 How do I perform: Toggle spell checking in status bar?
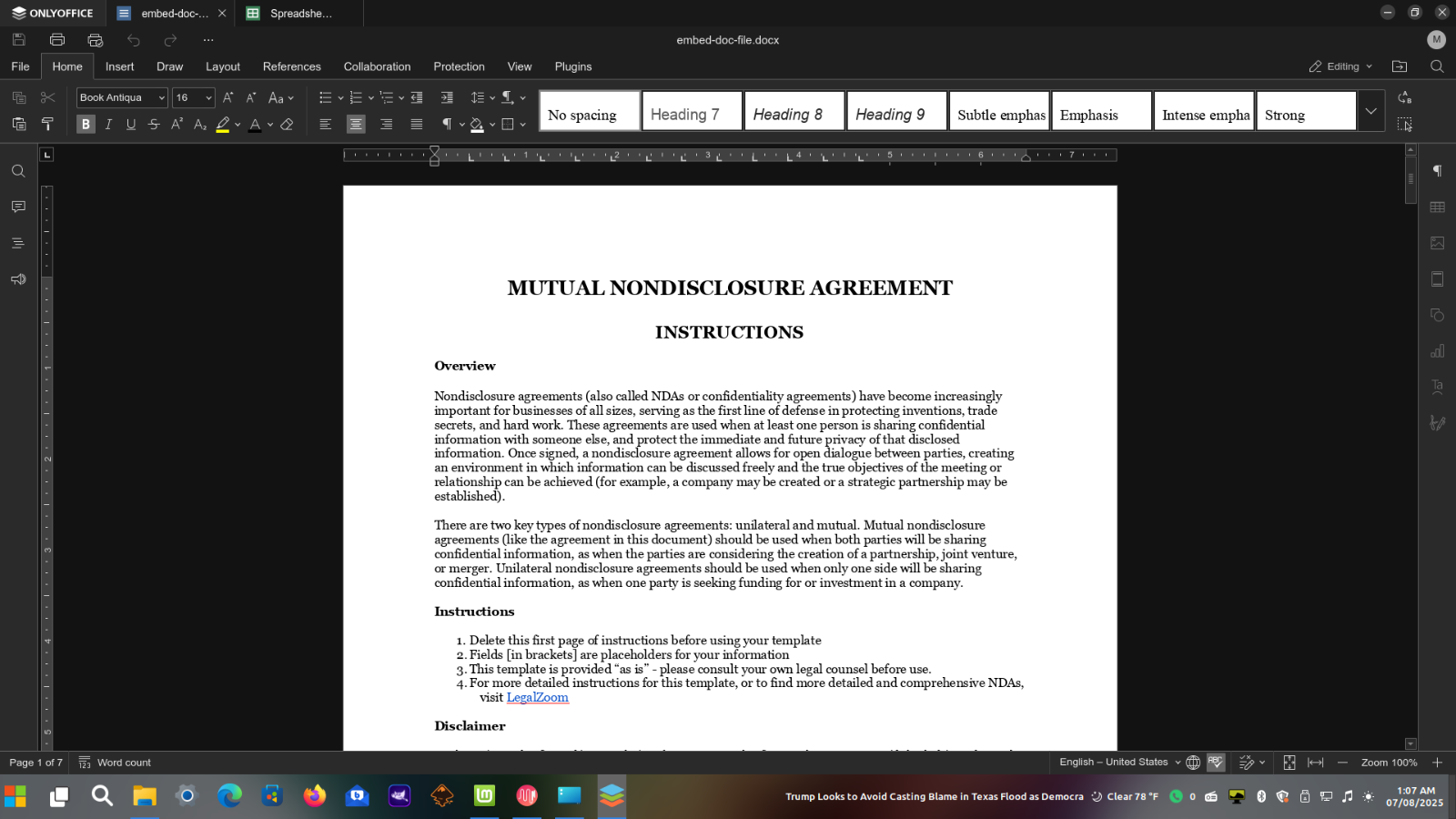pos(1216,763)
